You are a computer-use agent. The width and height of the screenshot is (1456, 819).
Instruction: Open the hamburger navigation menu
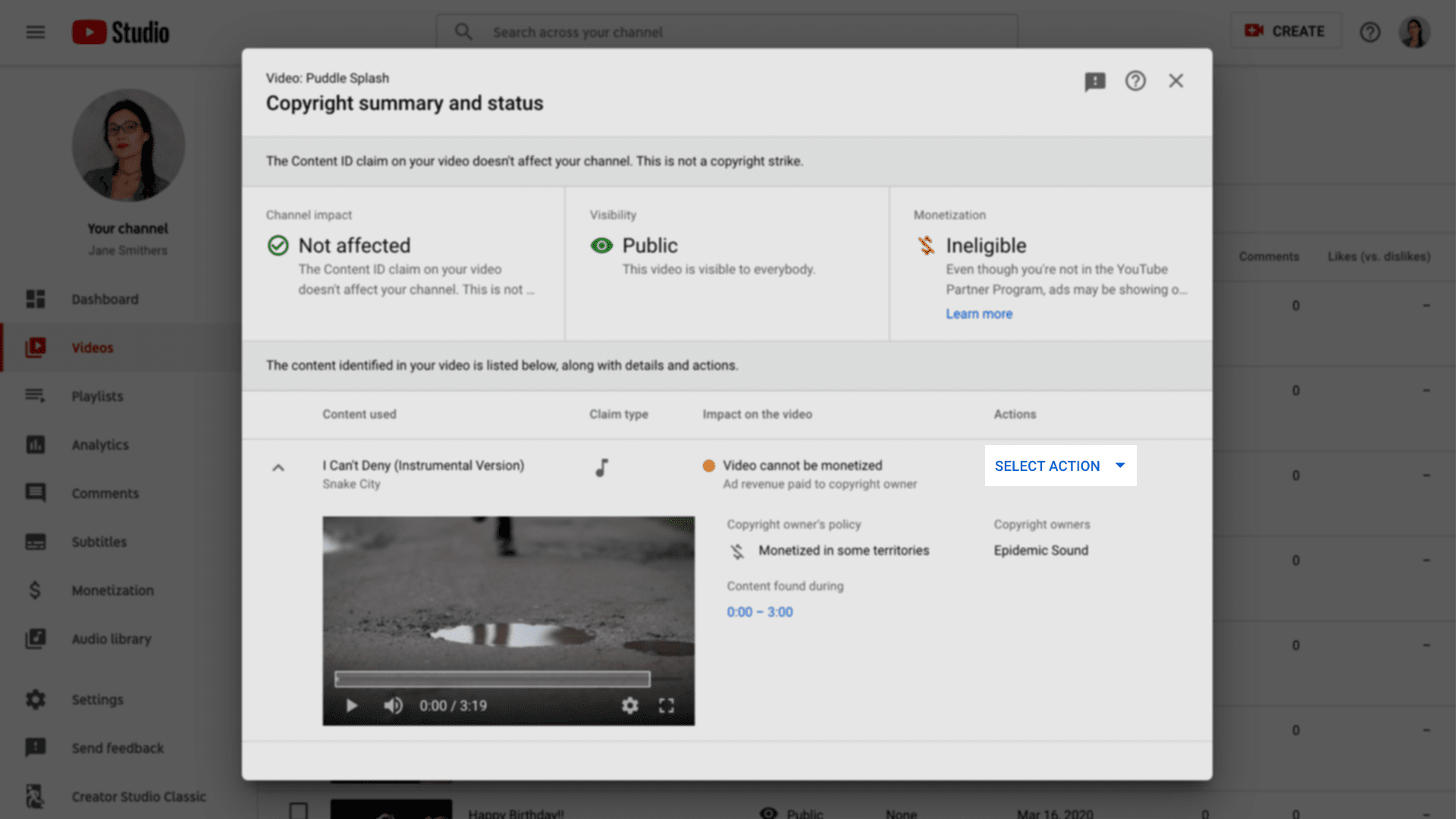pos(36,32)
